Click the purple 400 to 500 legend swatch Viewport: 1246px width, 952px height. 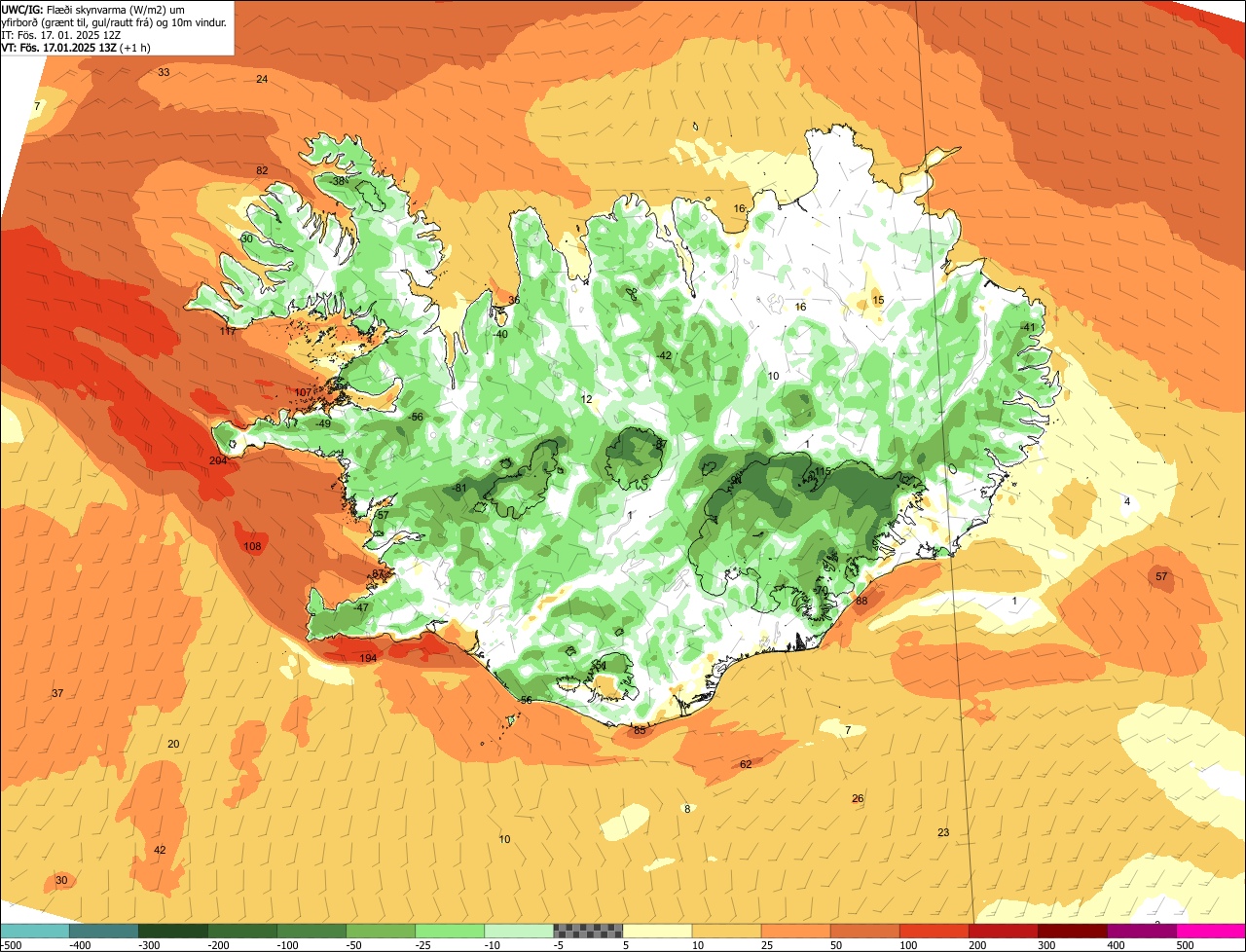pyautogui.click(x=1141, y=931)
